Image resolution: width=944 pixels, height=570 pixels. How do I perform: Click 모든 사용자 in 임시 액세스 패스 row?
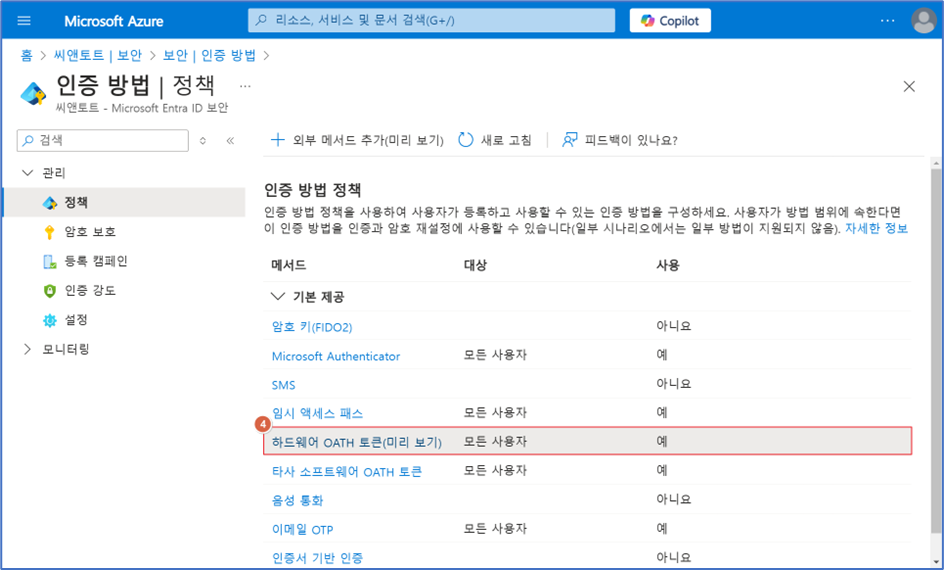tap(495, 413)
